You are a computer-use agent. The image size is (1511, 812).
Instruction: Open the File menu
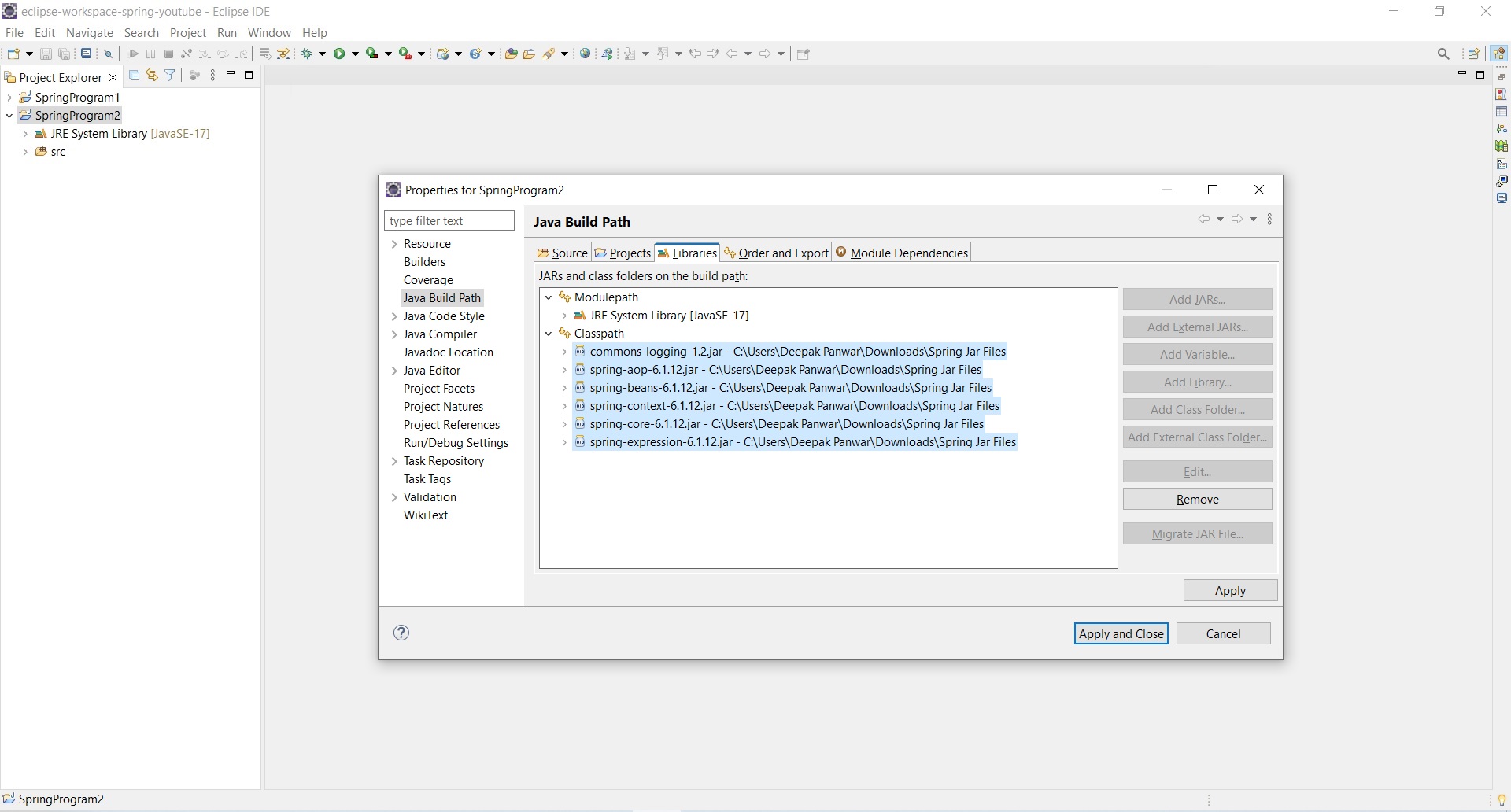point(14,33)
